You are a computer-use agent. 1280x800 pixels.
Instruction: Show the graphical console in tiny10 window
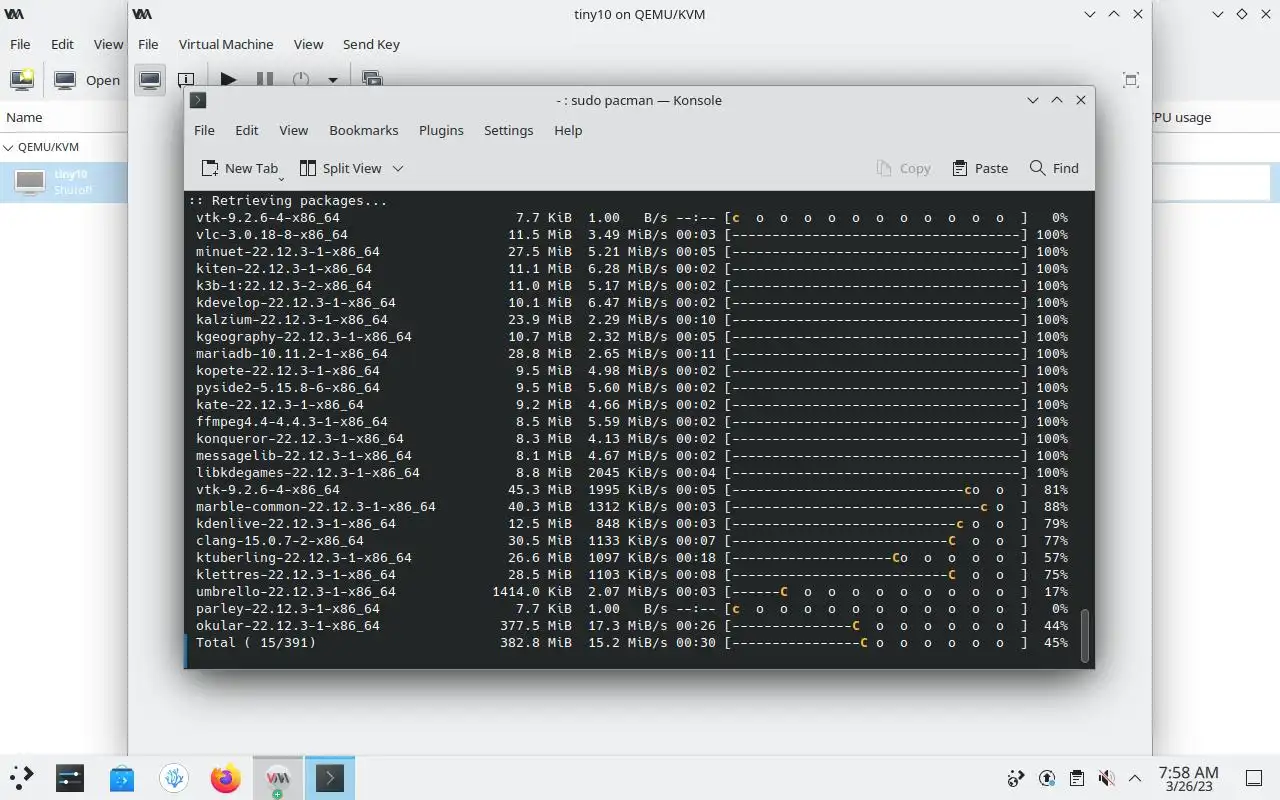150,79
